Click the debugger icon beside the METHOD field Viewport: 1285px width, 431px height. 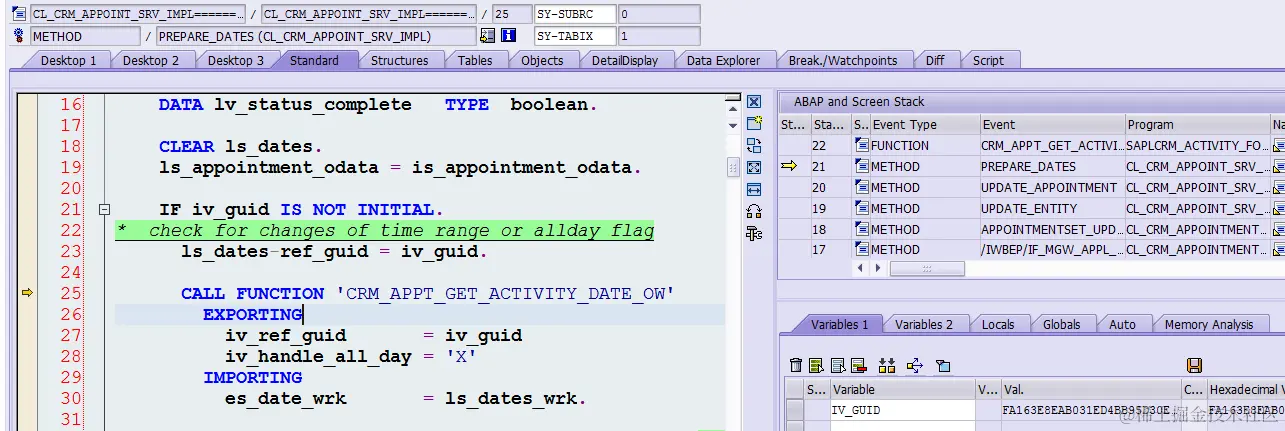coord(19,36)
